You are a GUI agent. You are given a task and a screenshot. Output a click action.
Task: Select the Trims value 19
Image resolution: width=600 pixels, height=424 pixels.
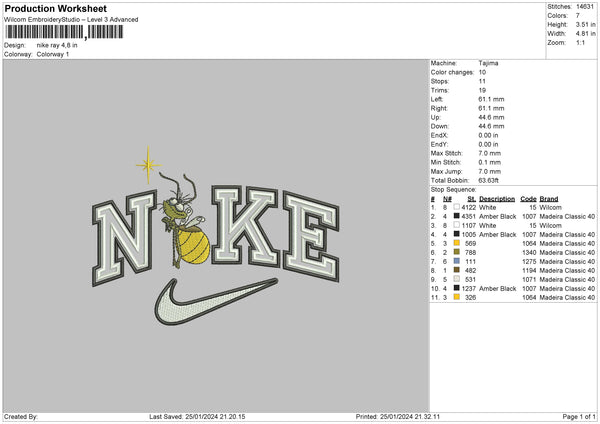[482, 90]
